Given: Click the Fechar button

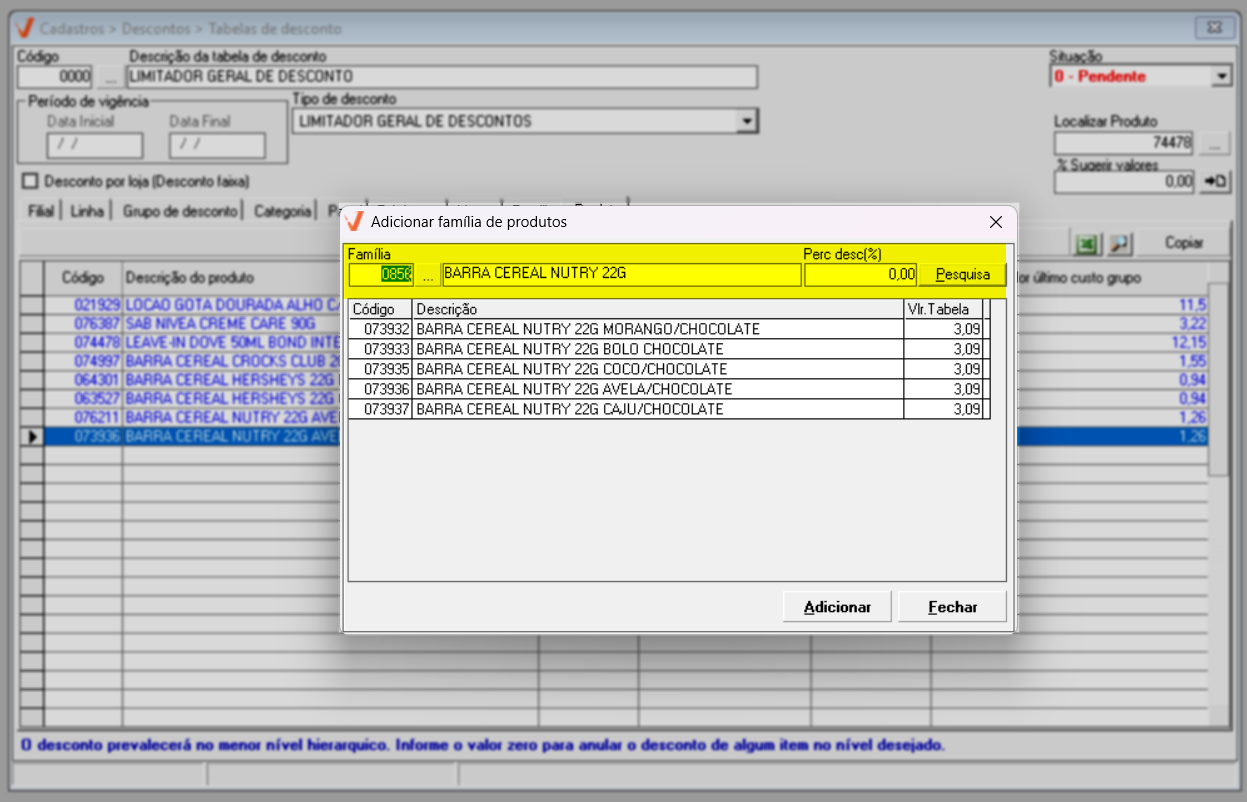Looking at the screenshot, I should coord(952,607).
